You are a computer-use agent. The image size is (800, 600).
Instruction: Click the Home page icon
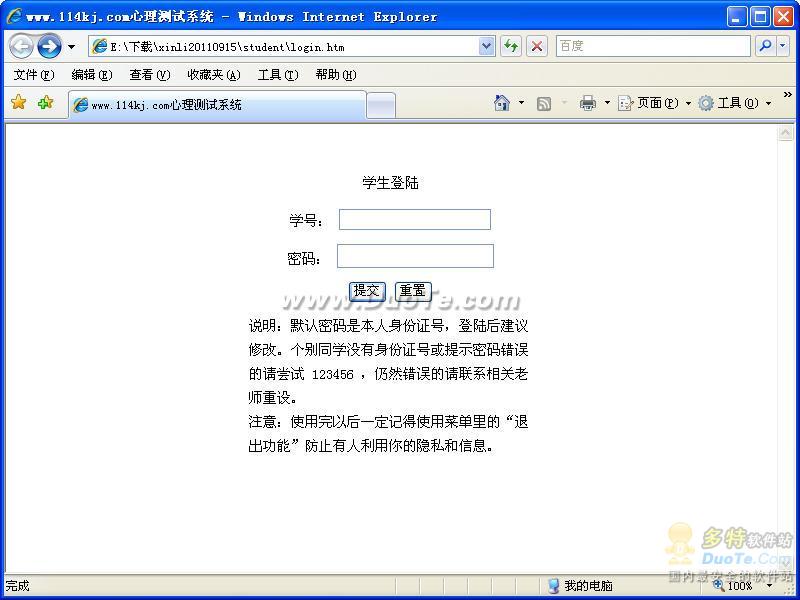[502, 103]
